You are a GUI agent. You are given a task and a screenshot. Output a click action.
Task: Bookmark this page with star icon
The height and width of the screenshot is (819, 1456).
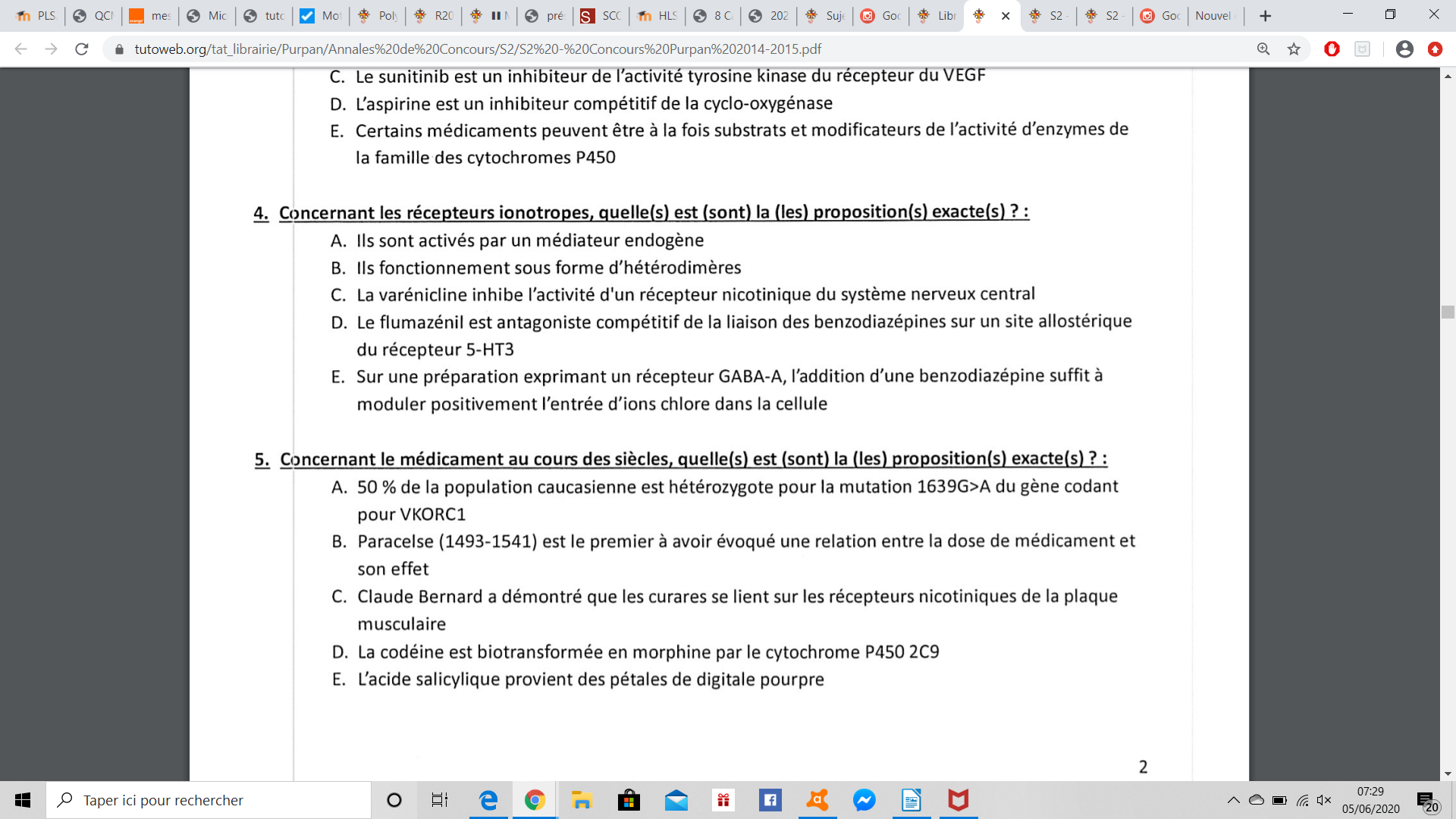coord(1294,49)
